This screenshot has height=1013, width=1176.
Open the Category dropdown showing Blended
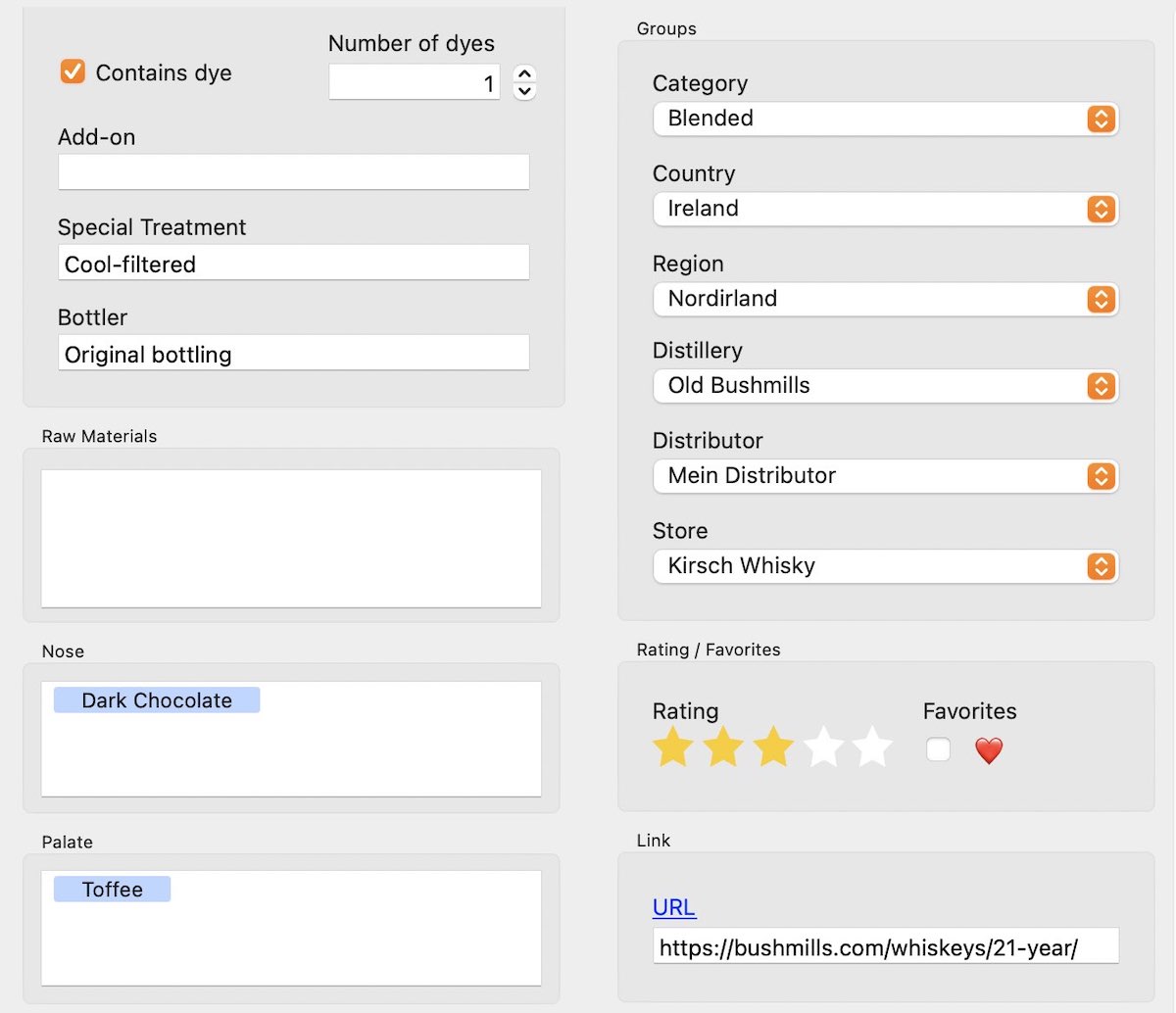(885, 119)
